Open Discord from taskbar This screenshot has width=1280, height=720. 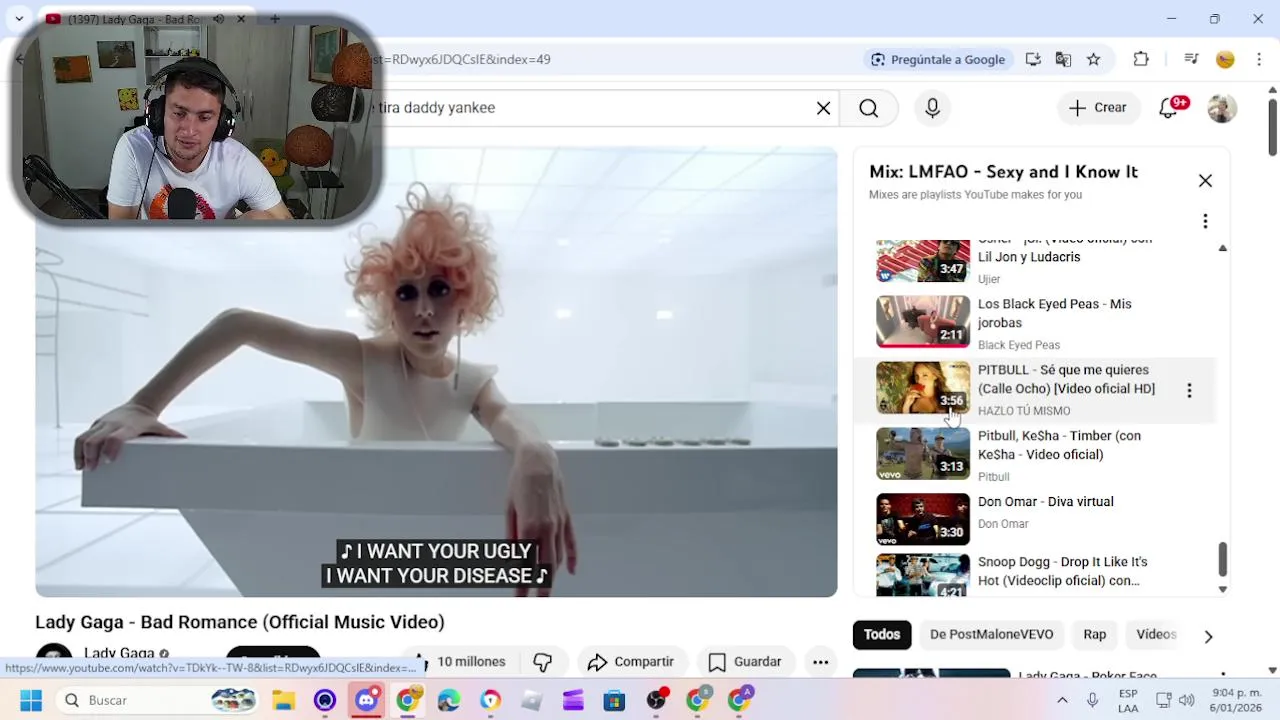(x=366, y=700)
